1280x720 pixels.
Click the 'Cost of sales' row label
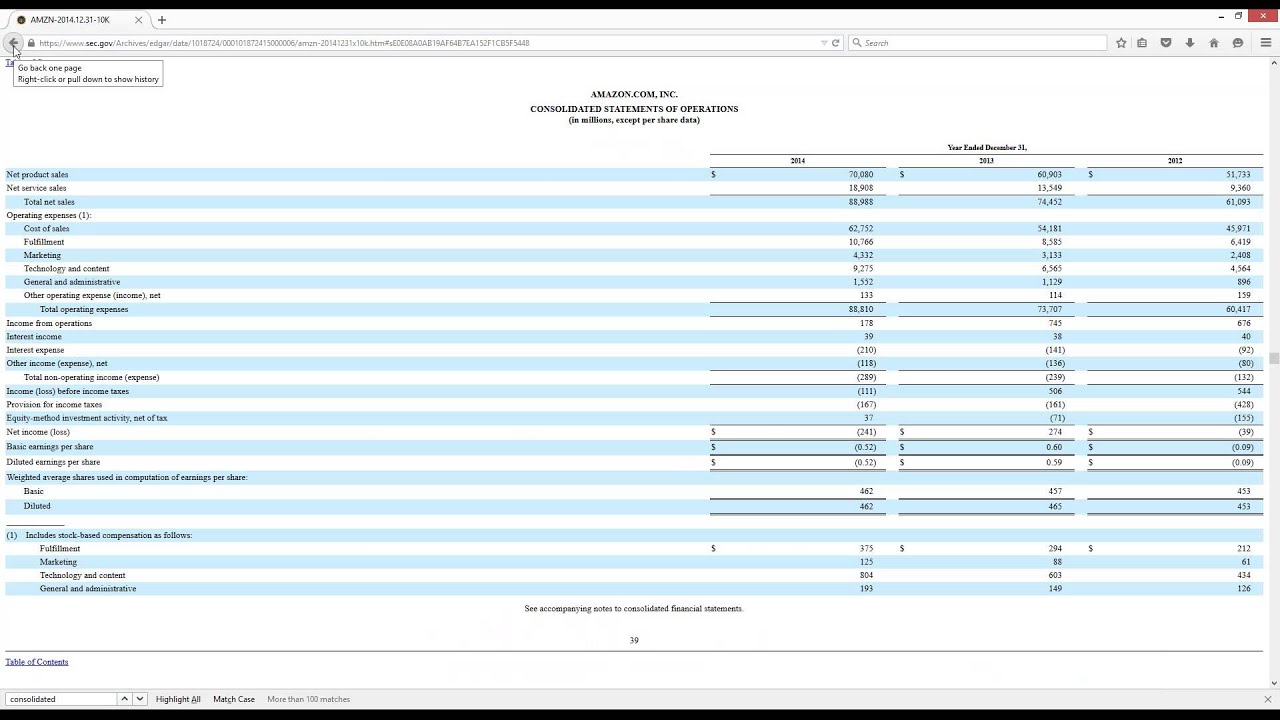point(47,228)
